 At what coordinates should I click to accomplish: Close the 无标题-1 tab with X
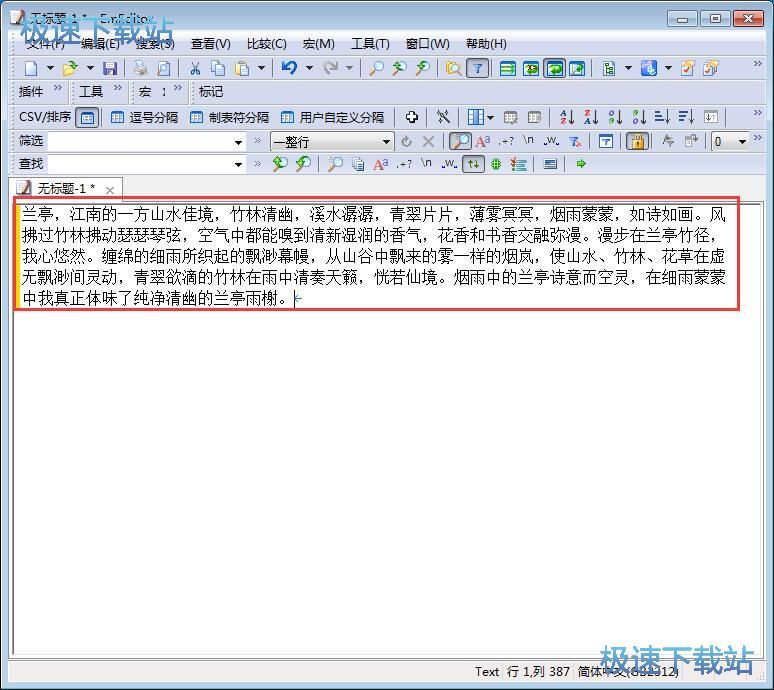(x=110, y=190)
